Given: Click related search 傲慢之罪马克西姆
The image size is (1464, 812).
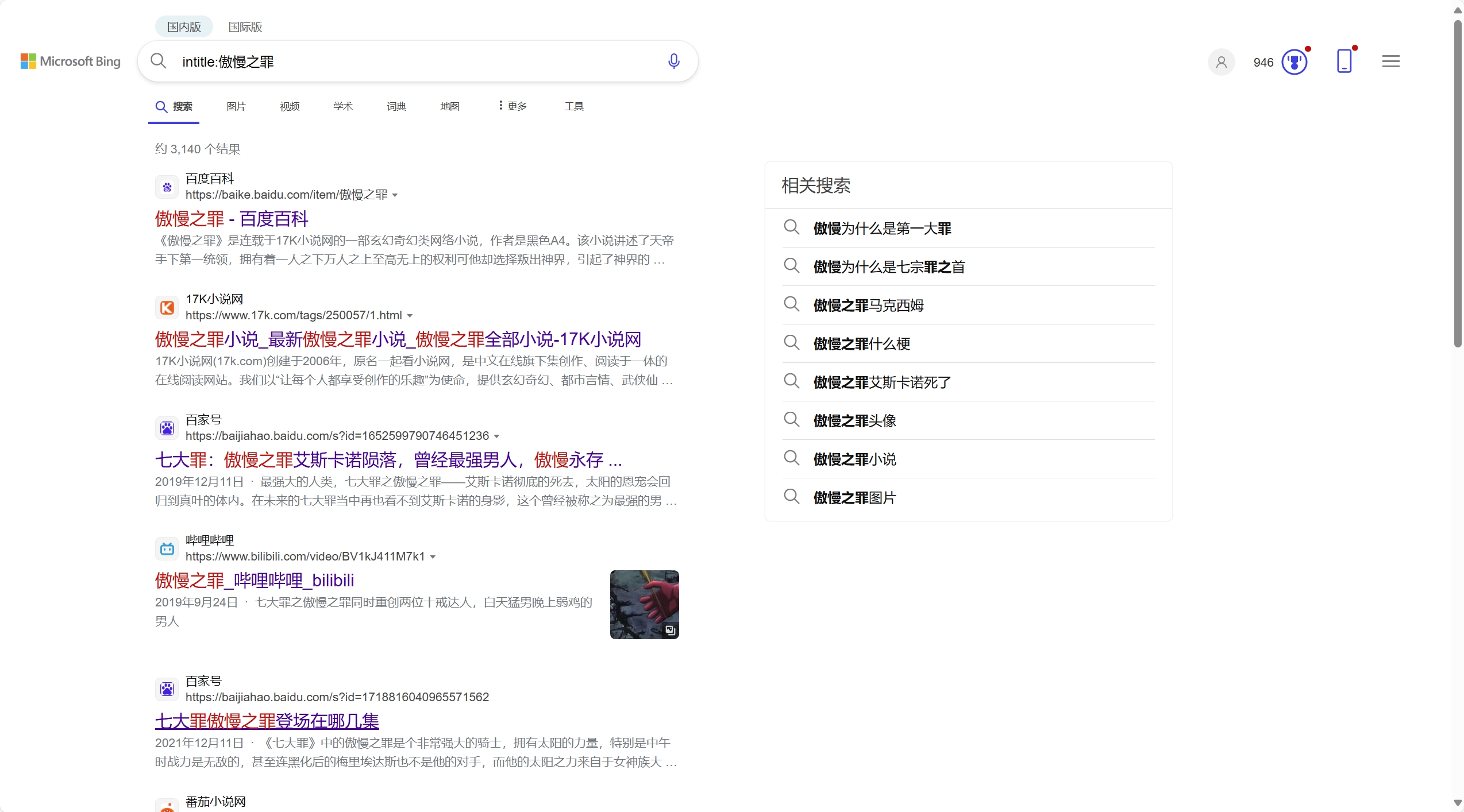Looking at the screenshot, I should point(868,306).
